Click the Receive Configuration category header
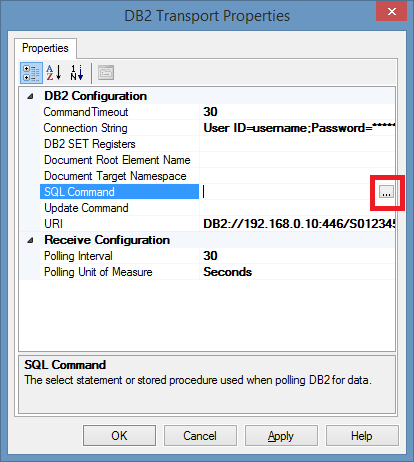414x462 pixels. pos(107,240)
